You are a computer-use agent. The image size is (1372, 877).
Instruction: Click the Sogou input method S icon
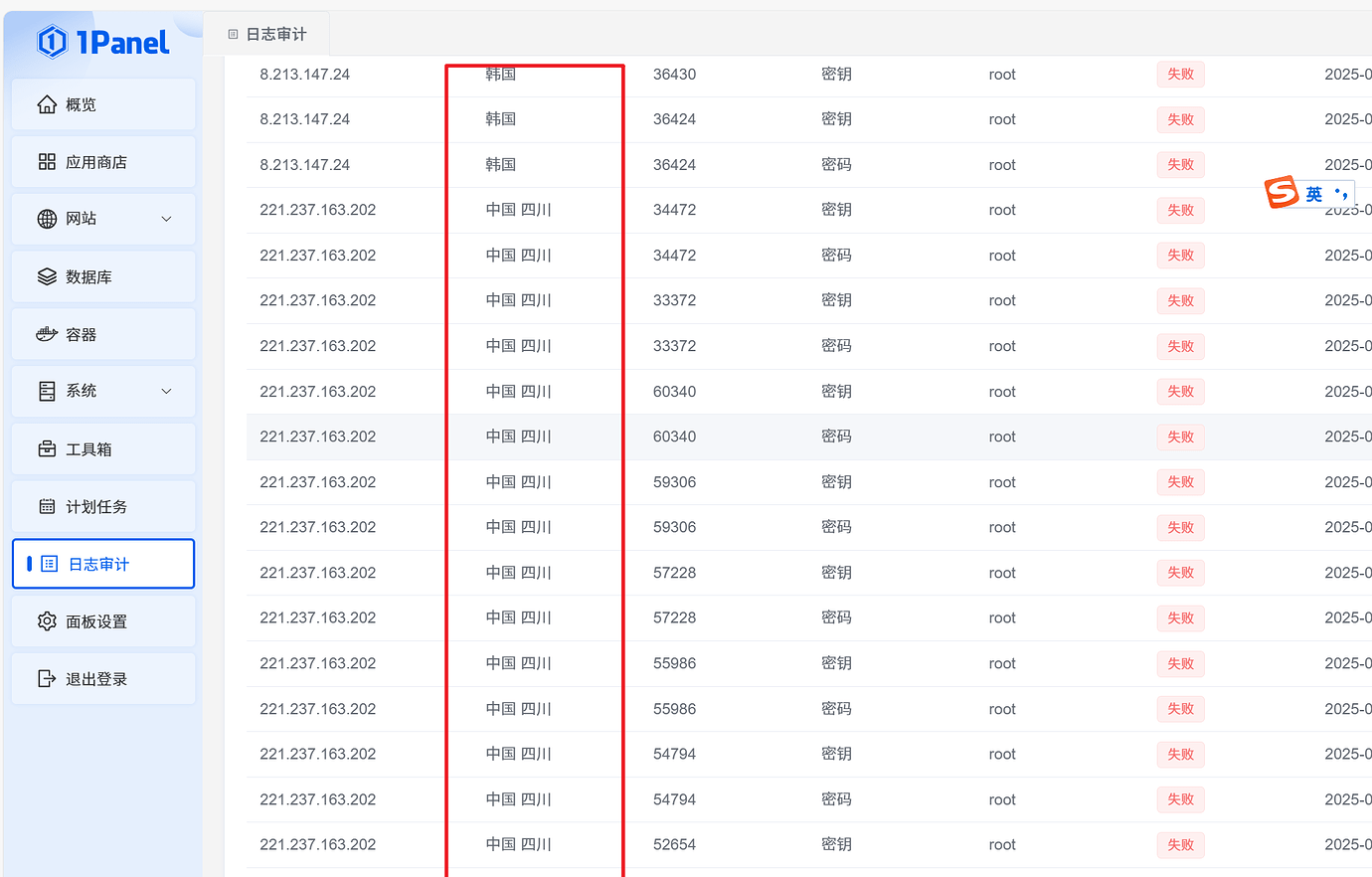click(x=1282, y=192)
